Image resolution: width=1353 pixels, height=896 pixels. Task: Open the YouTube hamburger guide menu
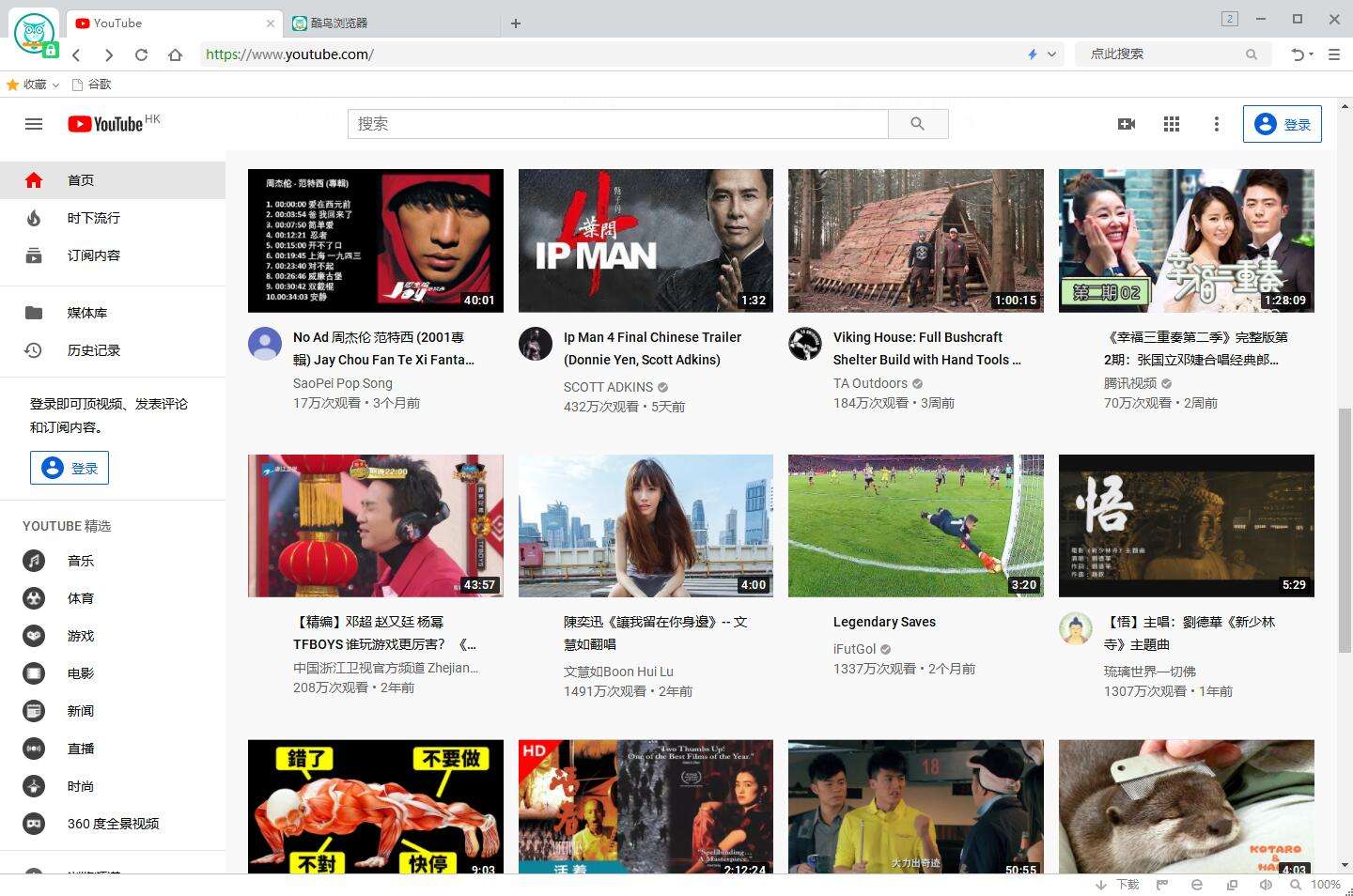tap(34, 124)
